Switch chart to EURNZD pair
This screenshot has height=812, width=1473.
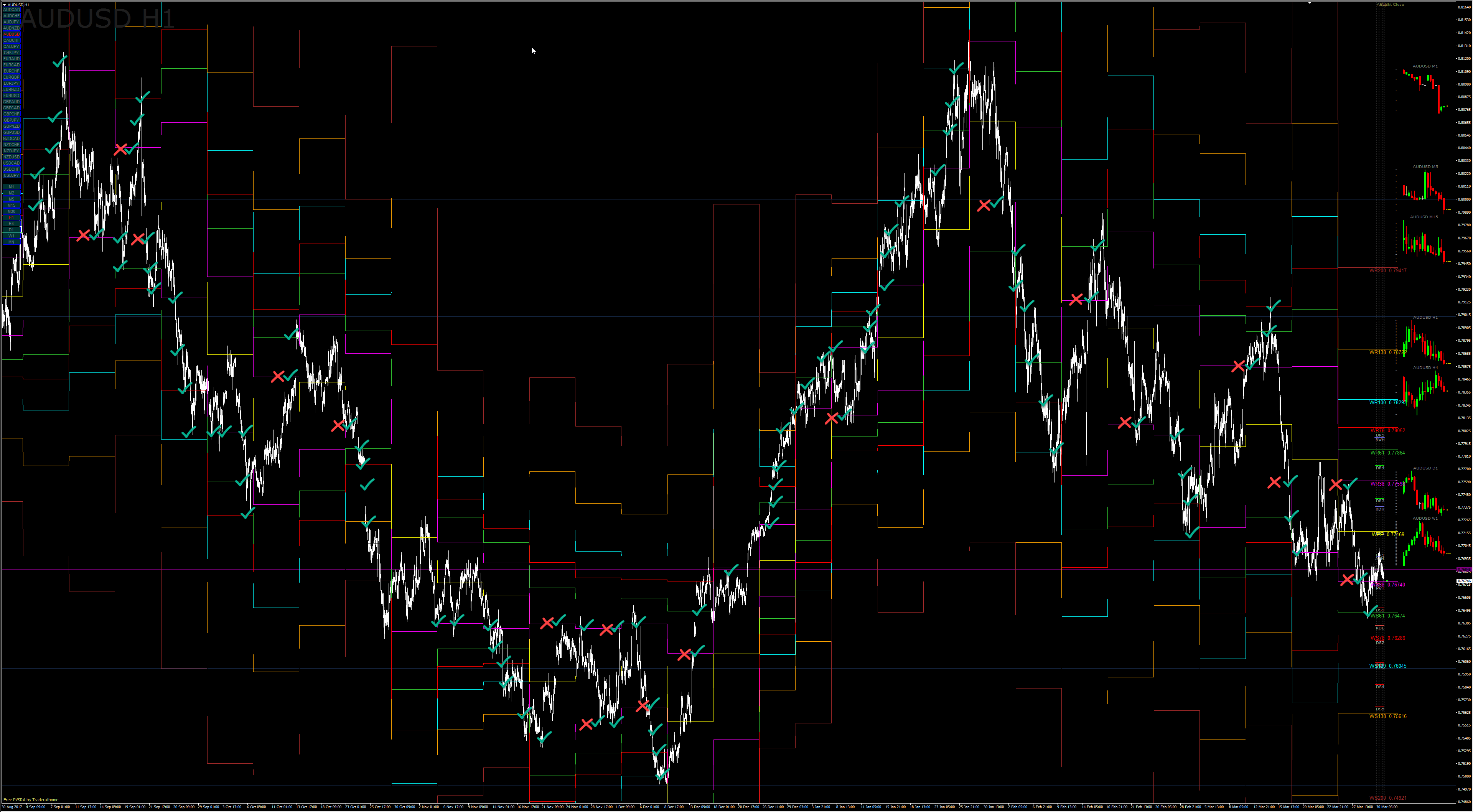click(12, 90)
